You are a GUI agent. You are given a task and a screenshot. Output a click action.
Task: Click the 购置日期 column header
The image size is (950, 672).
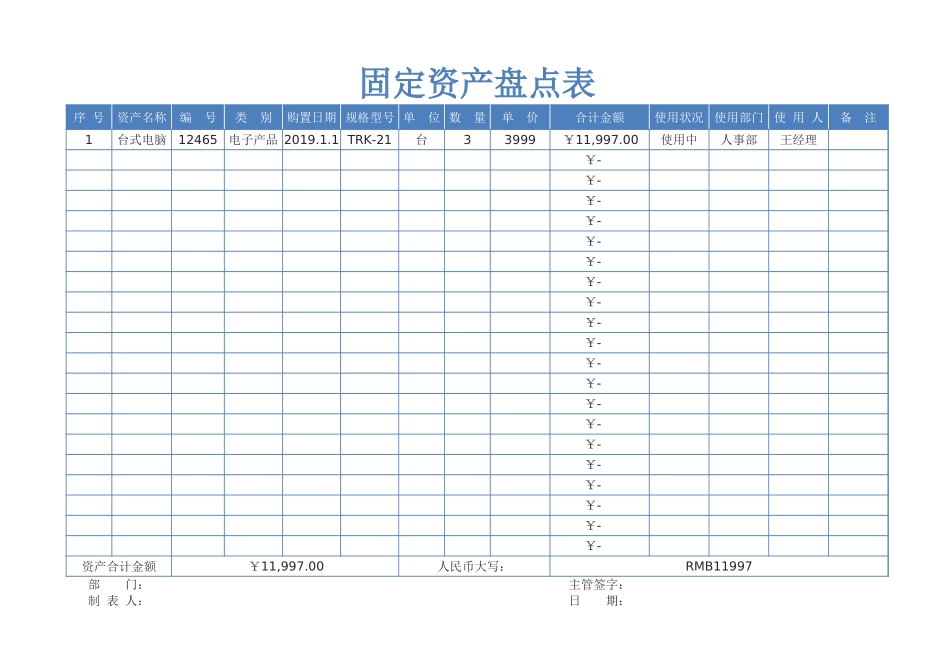coord(311,116)
